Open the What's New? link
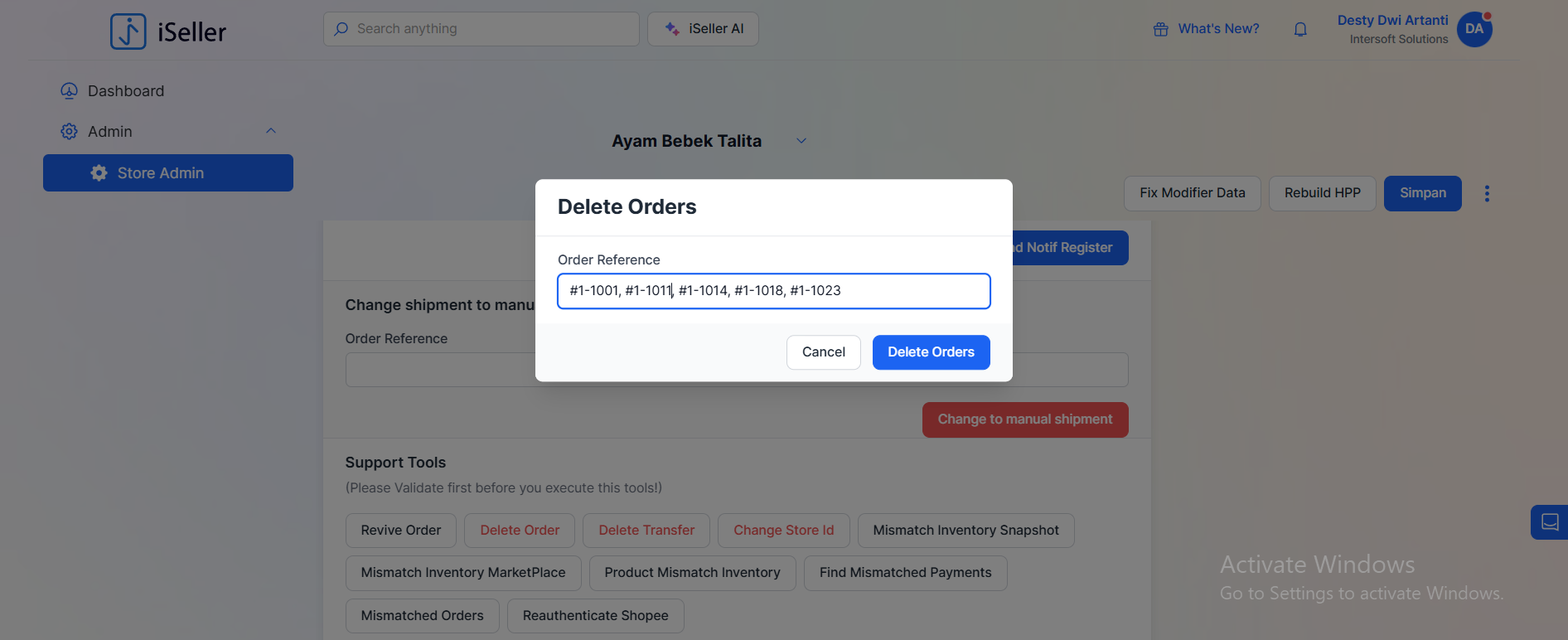The height and width of the screenshot is (640, 1568). point(1218,29)
